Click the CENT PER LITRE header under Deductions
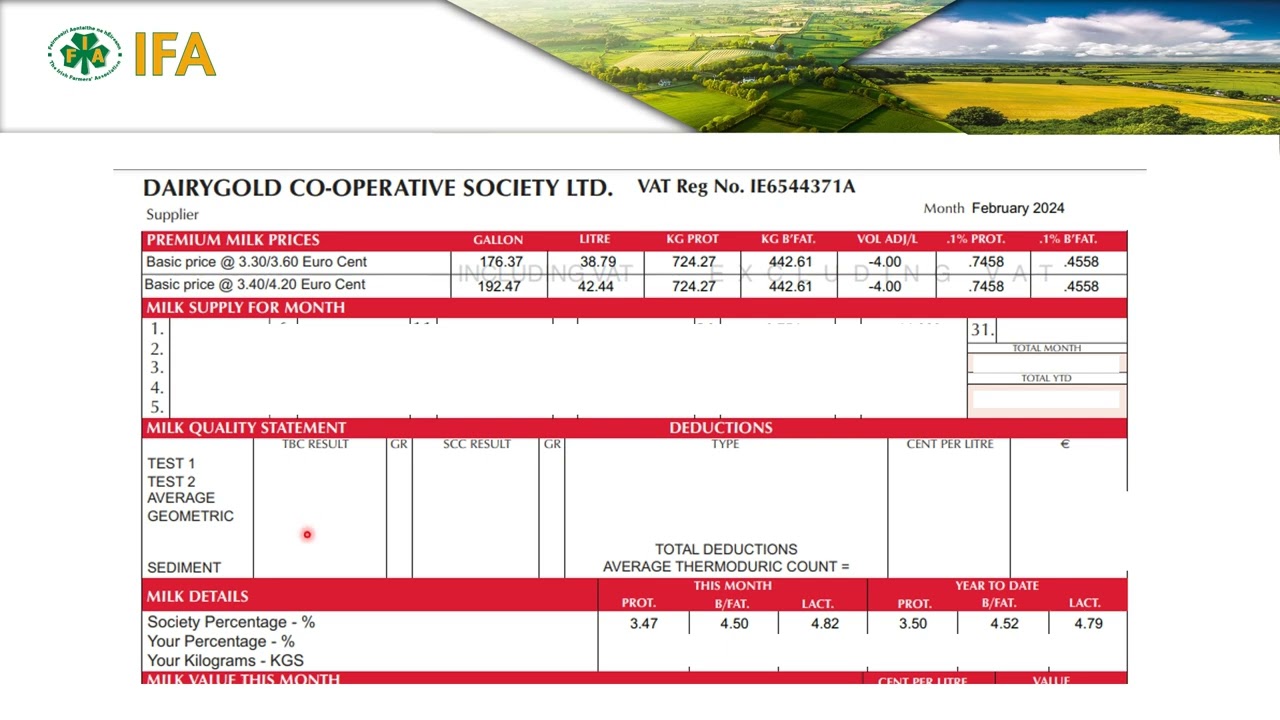Image resolution: width=1280 pixels, height=720 pixels. [x=950, y=444]
